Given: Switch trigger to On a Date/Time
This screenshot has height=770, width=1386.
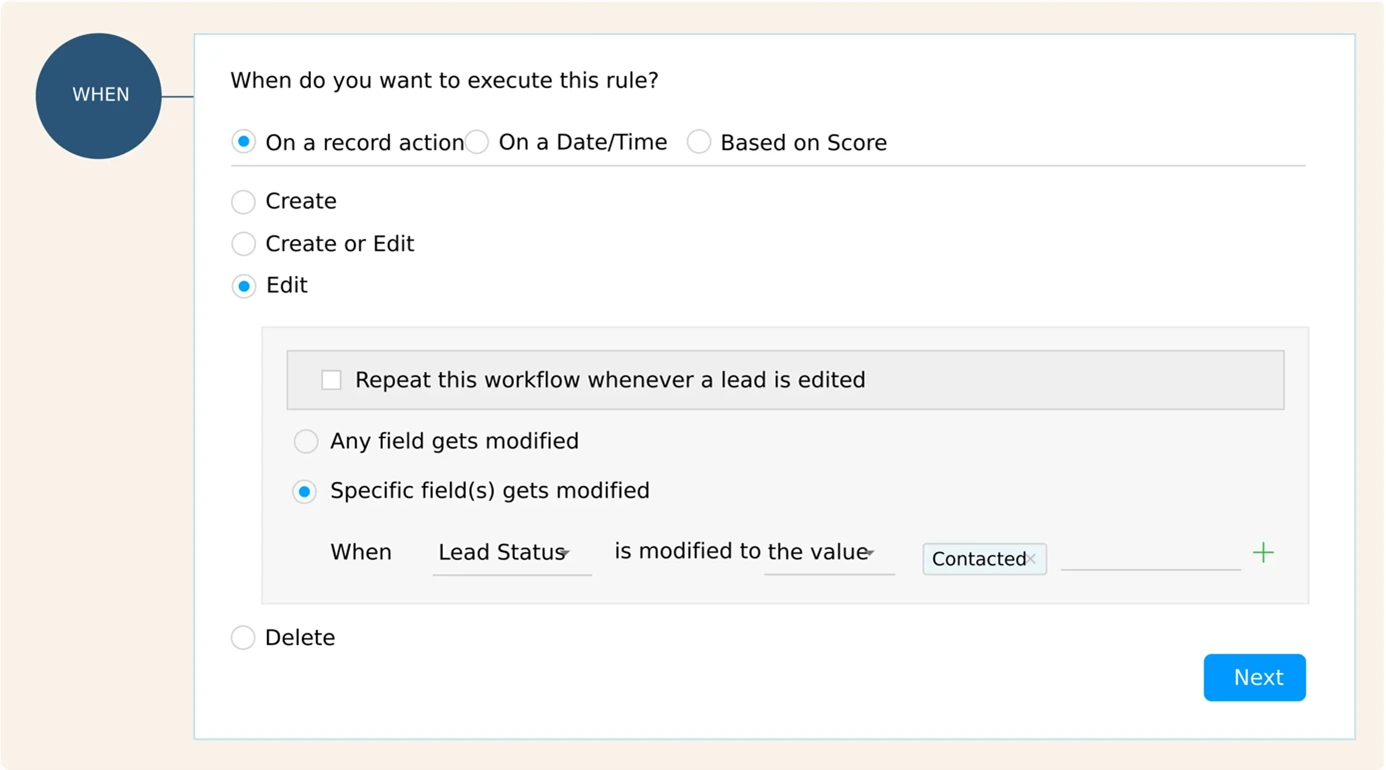Looking at the screenshot, I should 477,142.
